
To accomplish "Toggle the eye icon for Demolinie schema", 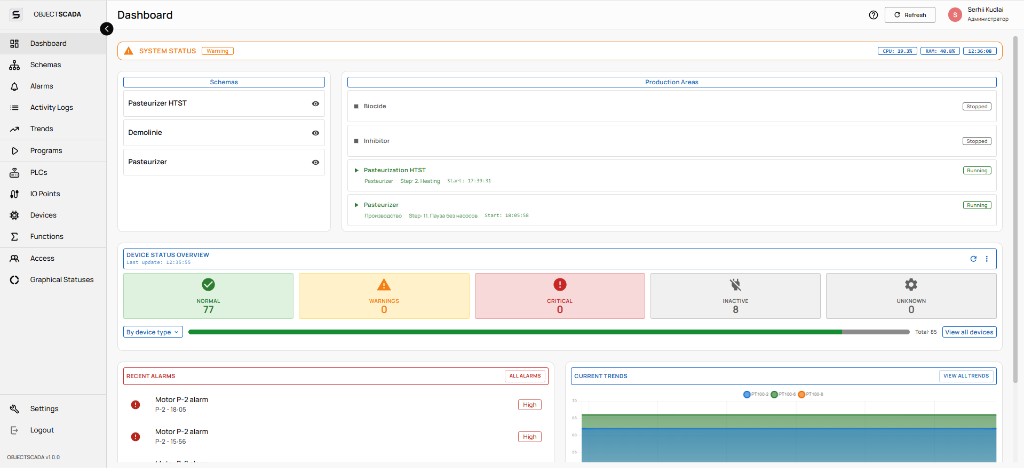I will coord(315,133).
